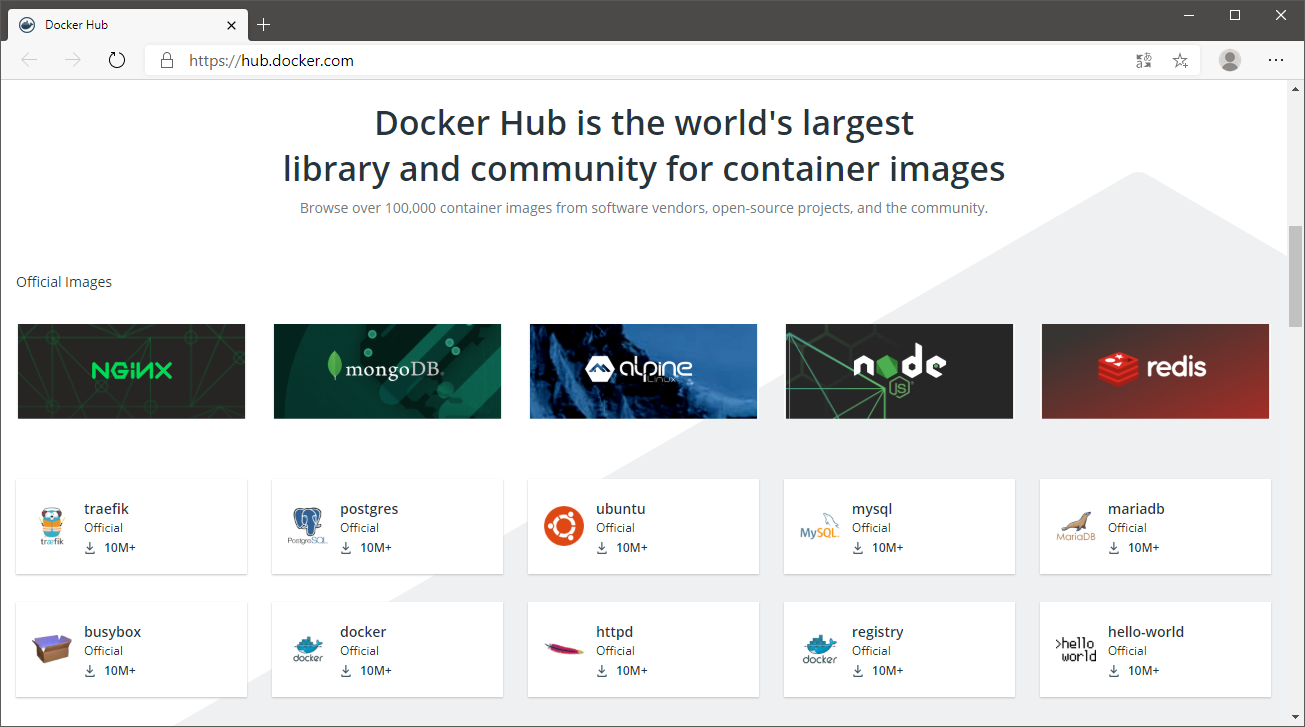Open the httpd image name link

tap(614, 632)
